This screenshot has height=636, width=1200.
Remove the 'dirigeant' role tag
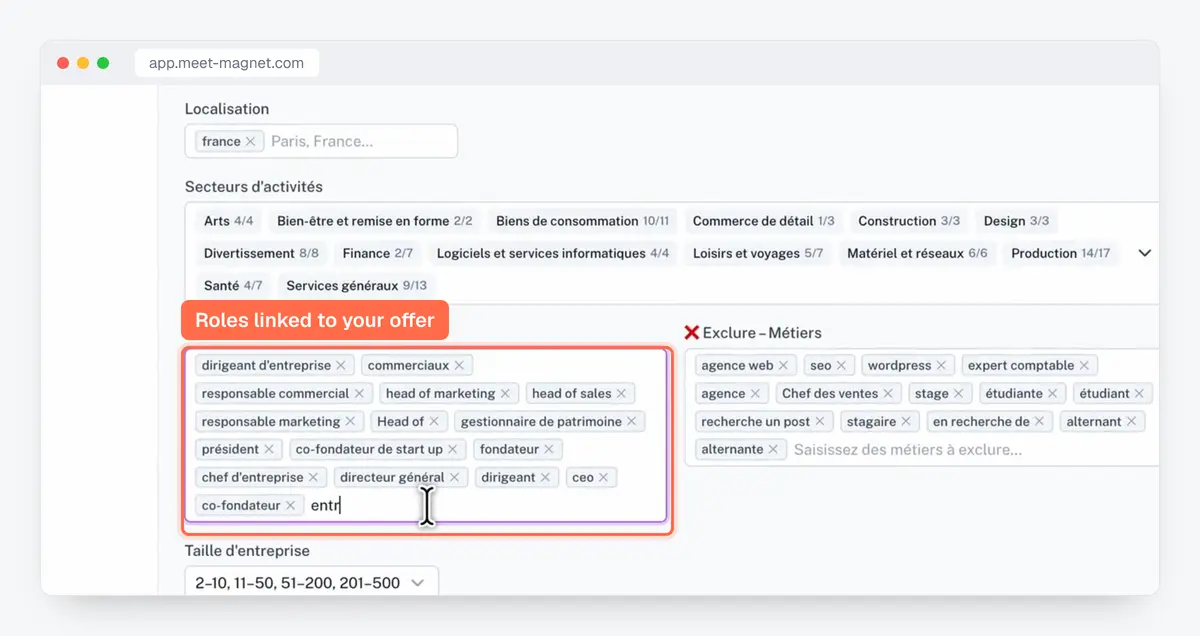click(x=546, y=478)
